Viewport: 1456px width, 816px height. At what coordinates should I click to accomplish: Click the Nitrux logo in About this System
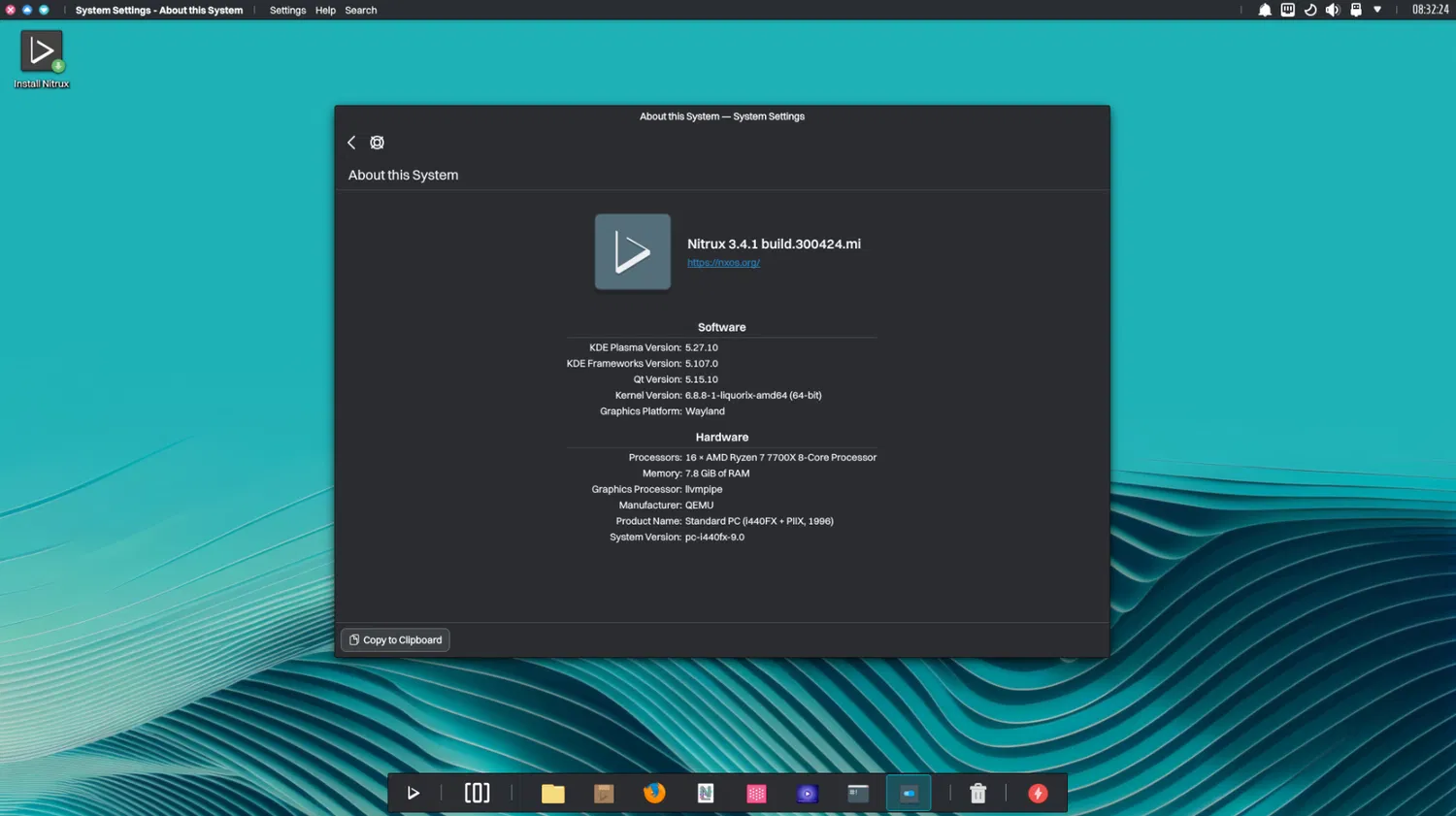(633, 252)
